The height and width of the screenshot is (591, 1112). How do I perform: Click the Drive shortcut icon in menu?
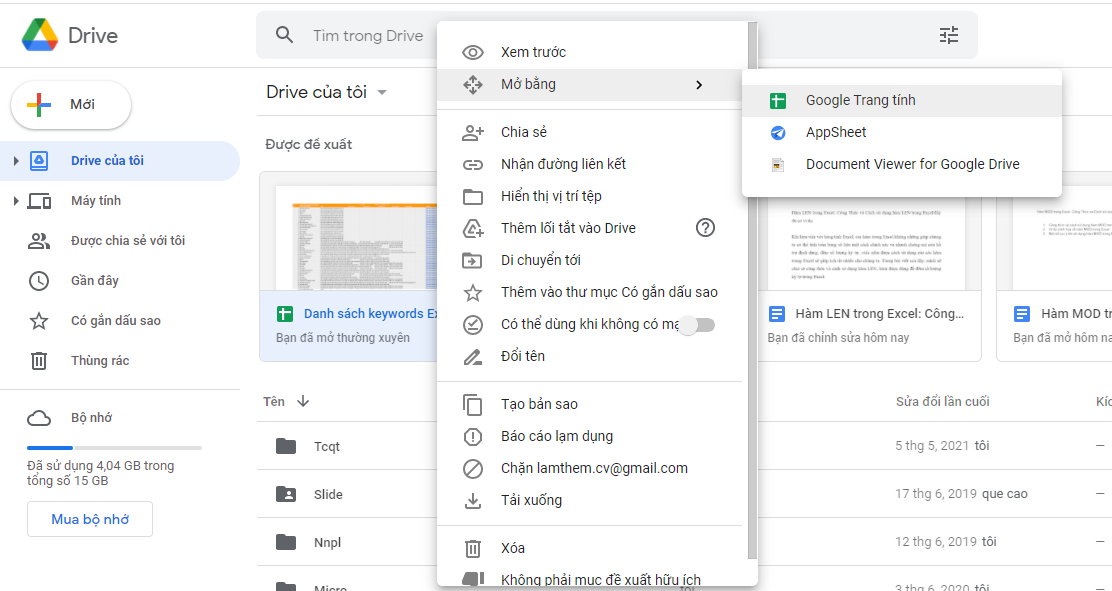pyautogui.click(x=472, y=228)
